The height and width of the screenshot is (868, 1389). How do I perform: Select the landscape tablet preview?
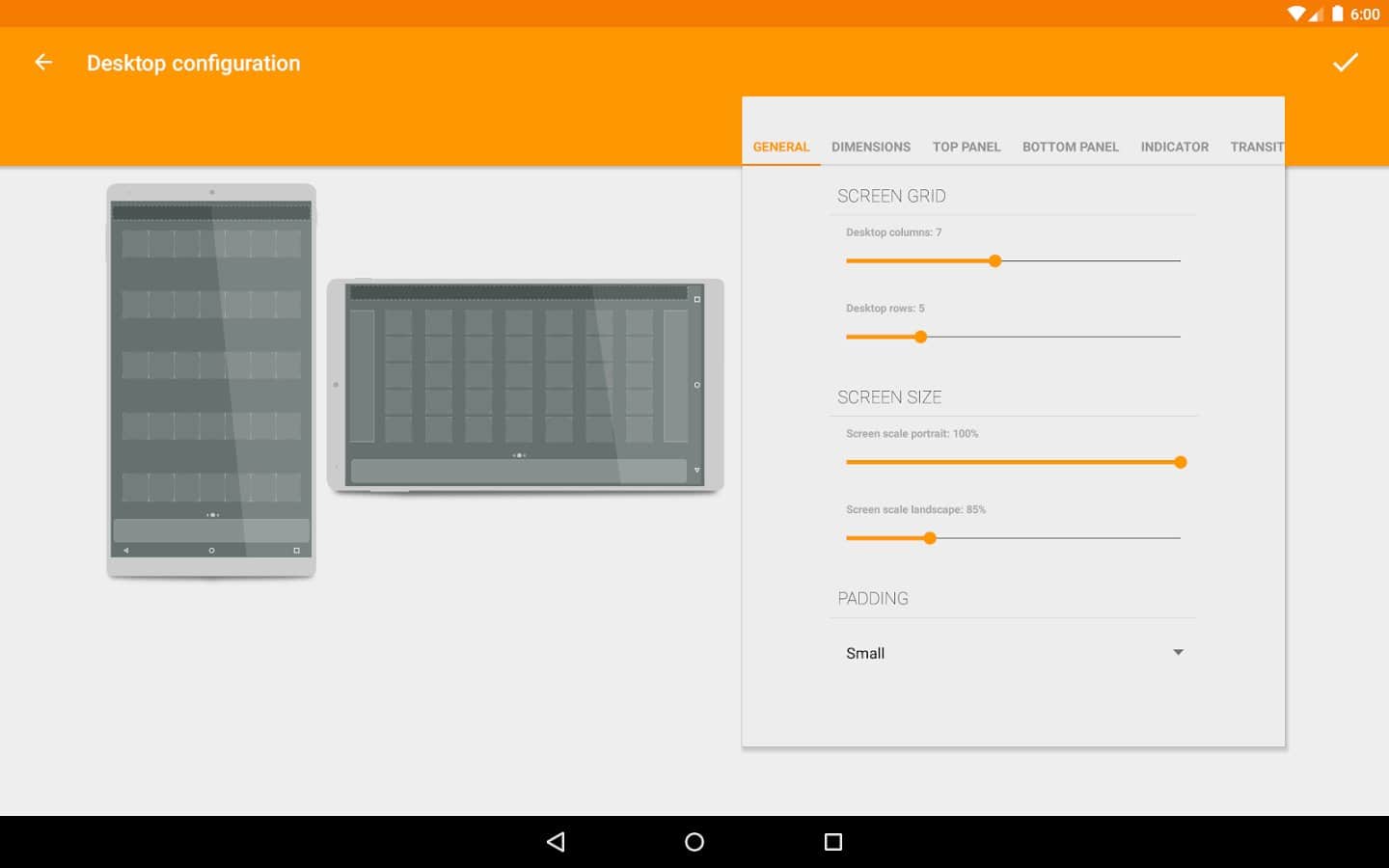tap(525, 386)
